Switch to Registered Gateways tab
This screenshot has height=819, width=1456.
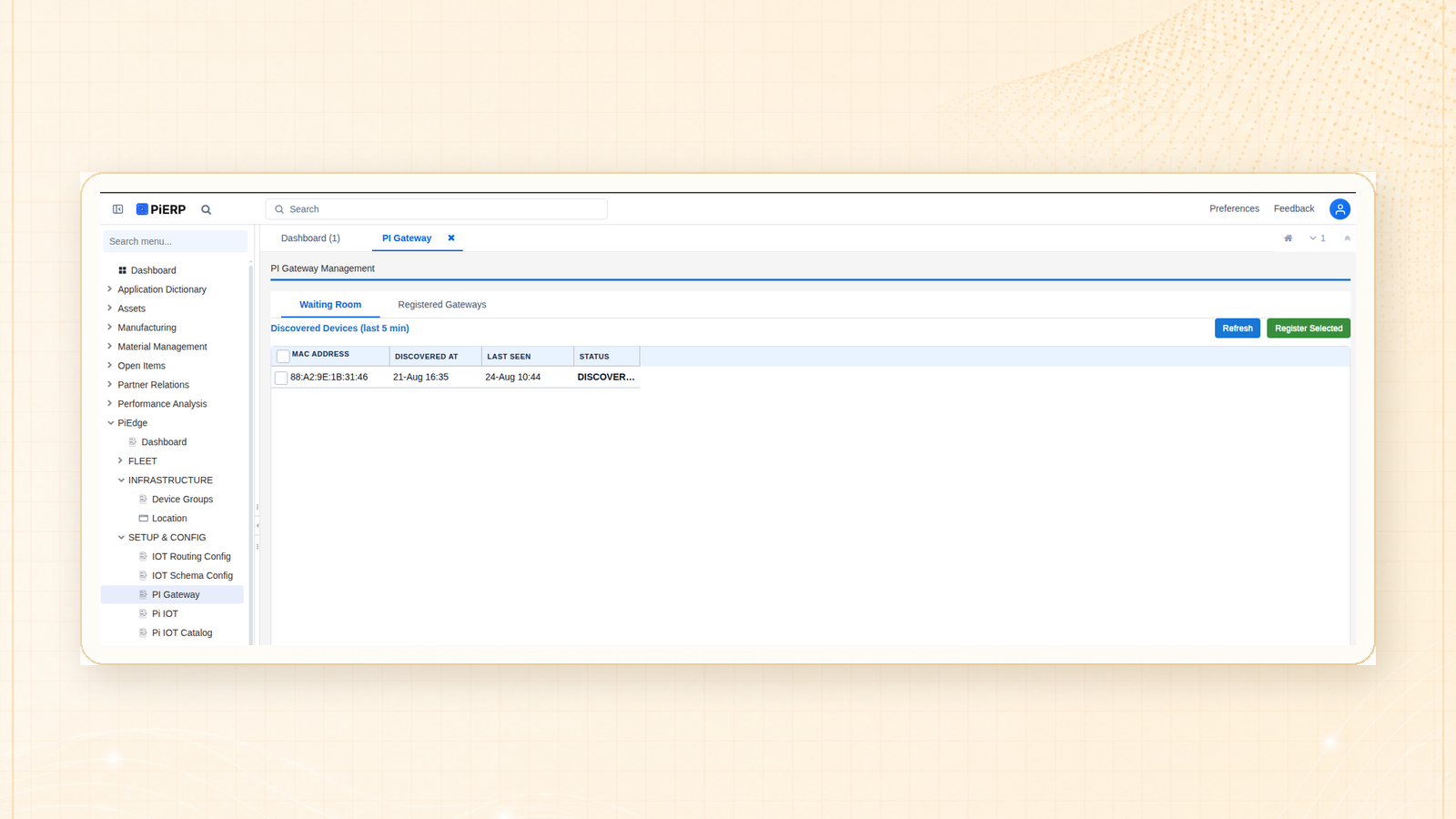pyautogui.click(x=442, y=305)
